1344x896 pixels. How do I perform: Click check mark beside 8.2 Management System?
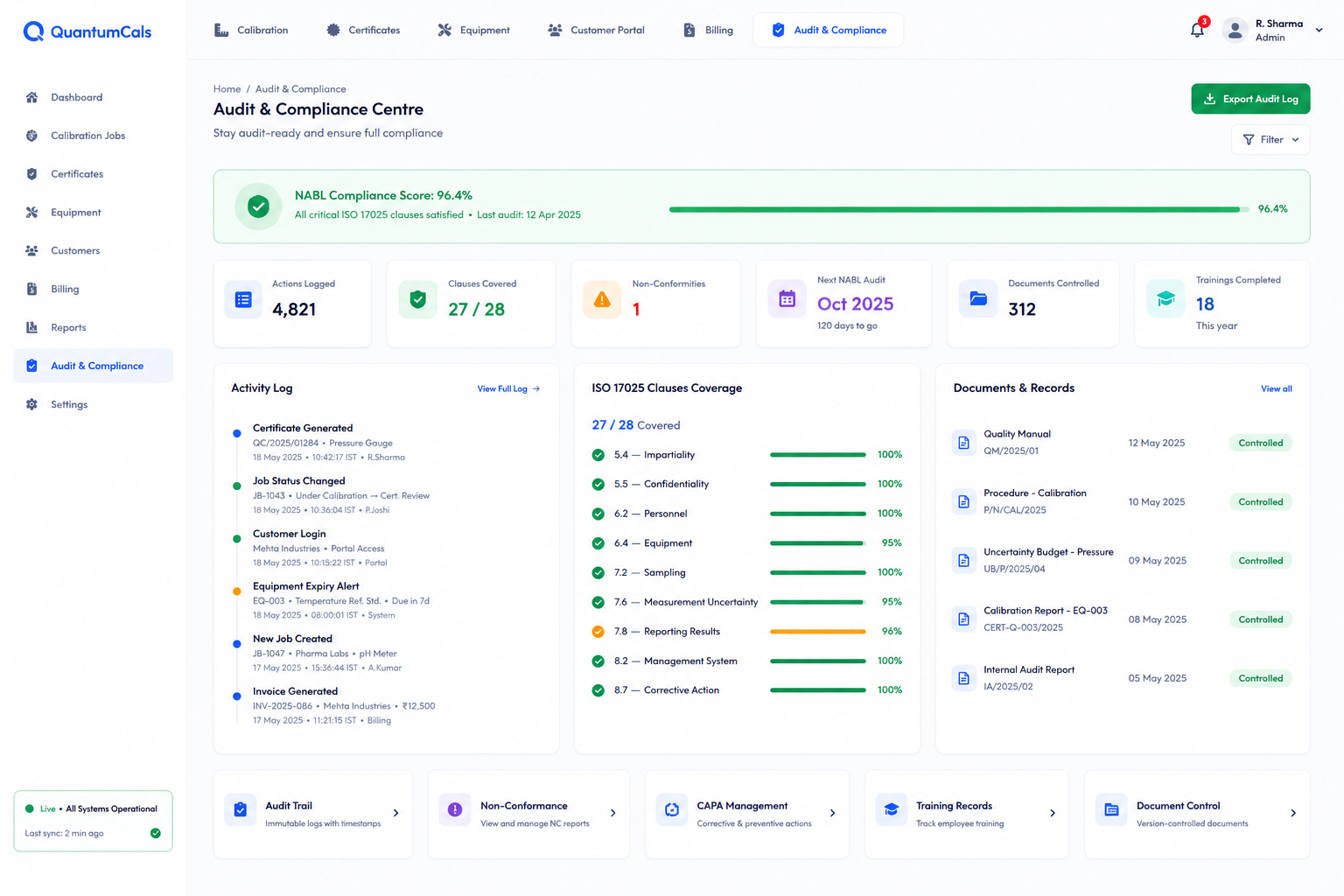pos(598,661)
